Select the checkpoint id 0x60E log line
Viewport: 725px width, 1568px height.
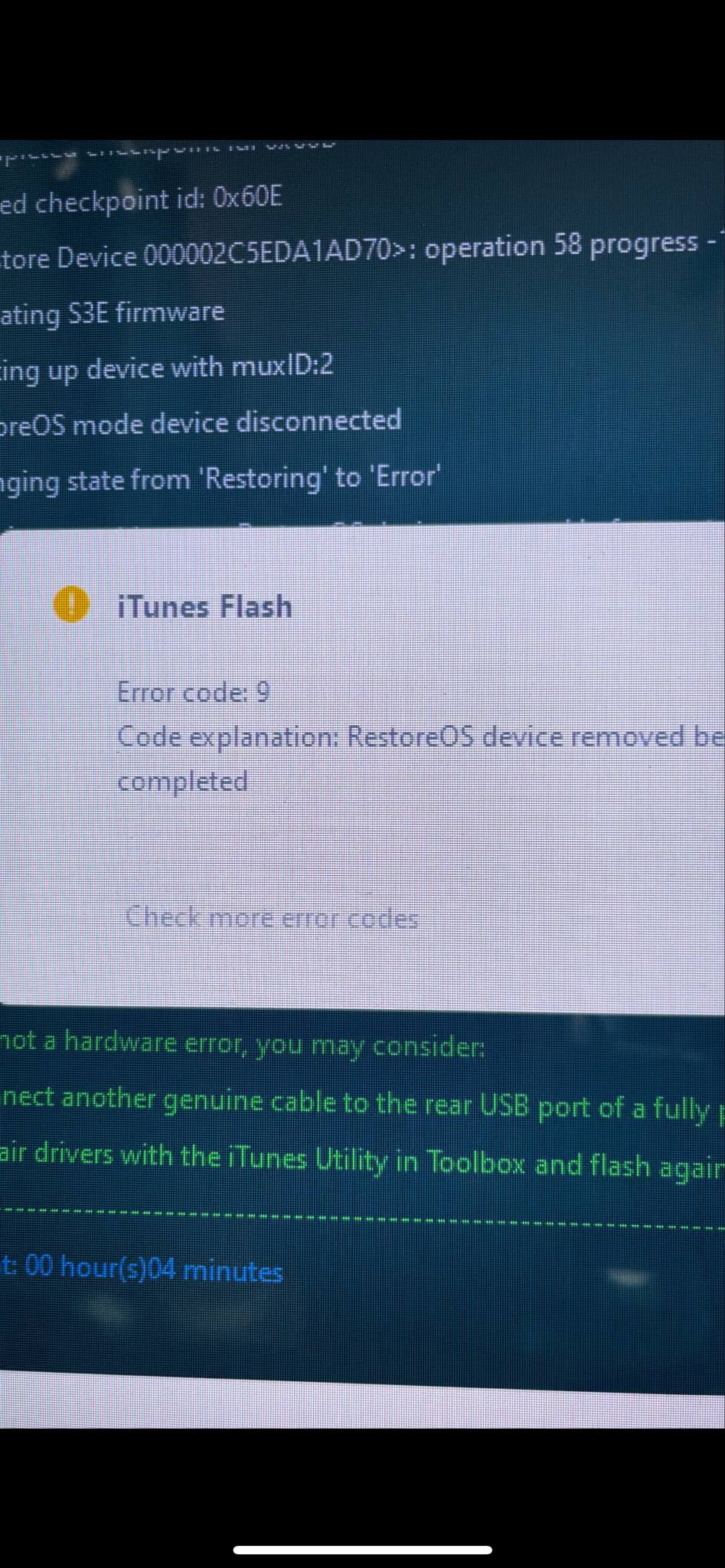point(141,201)
